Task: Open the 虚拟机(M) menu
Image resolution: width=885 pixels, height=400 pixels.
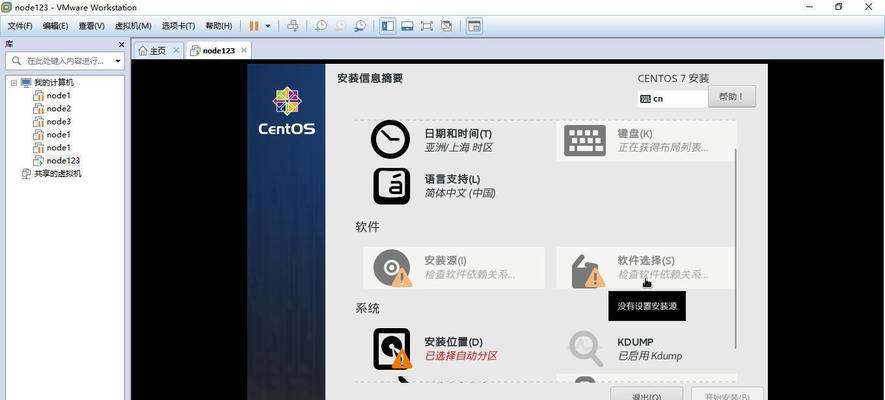Action: tap(133, 26)
